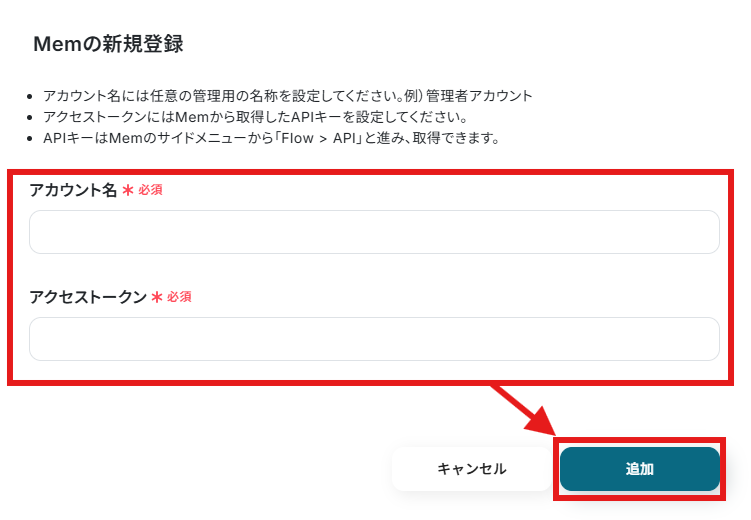751x520 pixels.
Task: Select the 必須 tag next to アカウント名
Action: click(x=150, y=190)
